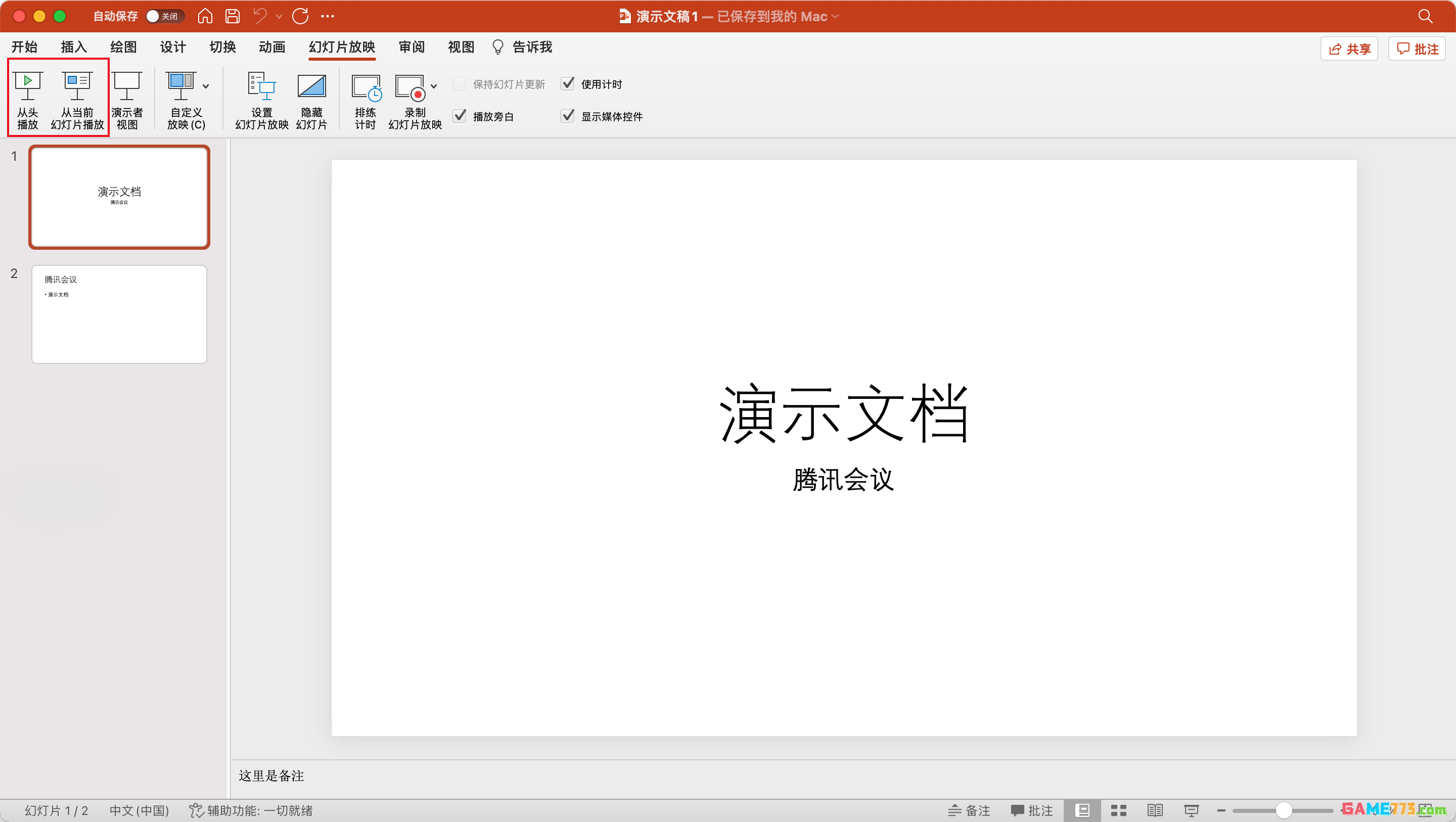Start 排练计时 rehearse timings

365,87
